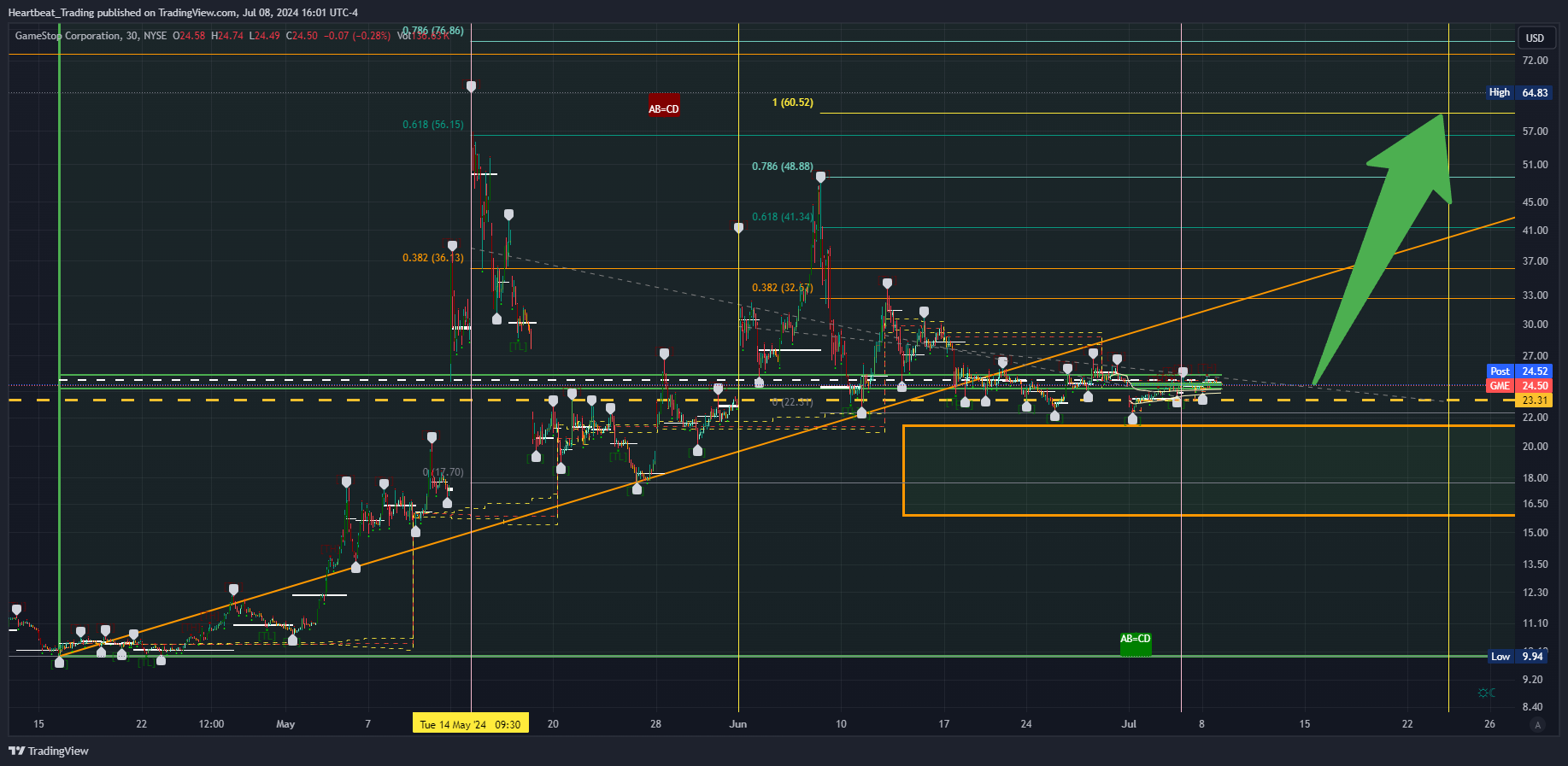Click the 37.00 price axis label

[x=1535, y=261]
